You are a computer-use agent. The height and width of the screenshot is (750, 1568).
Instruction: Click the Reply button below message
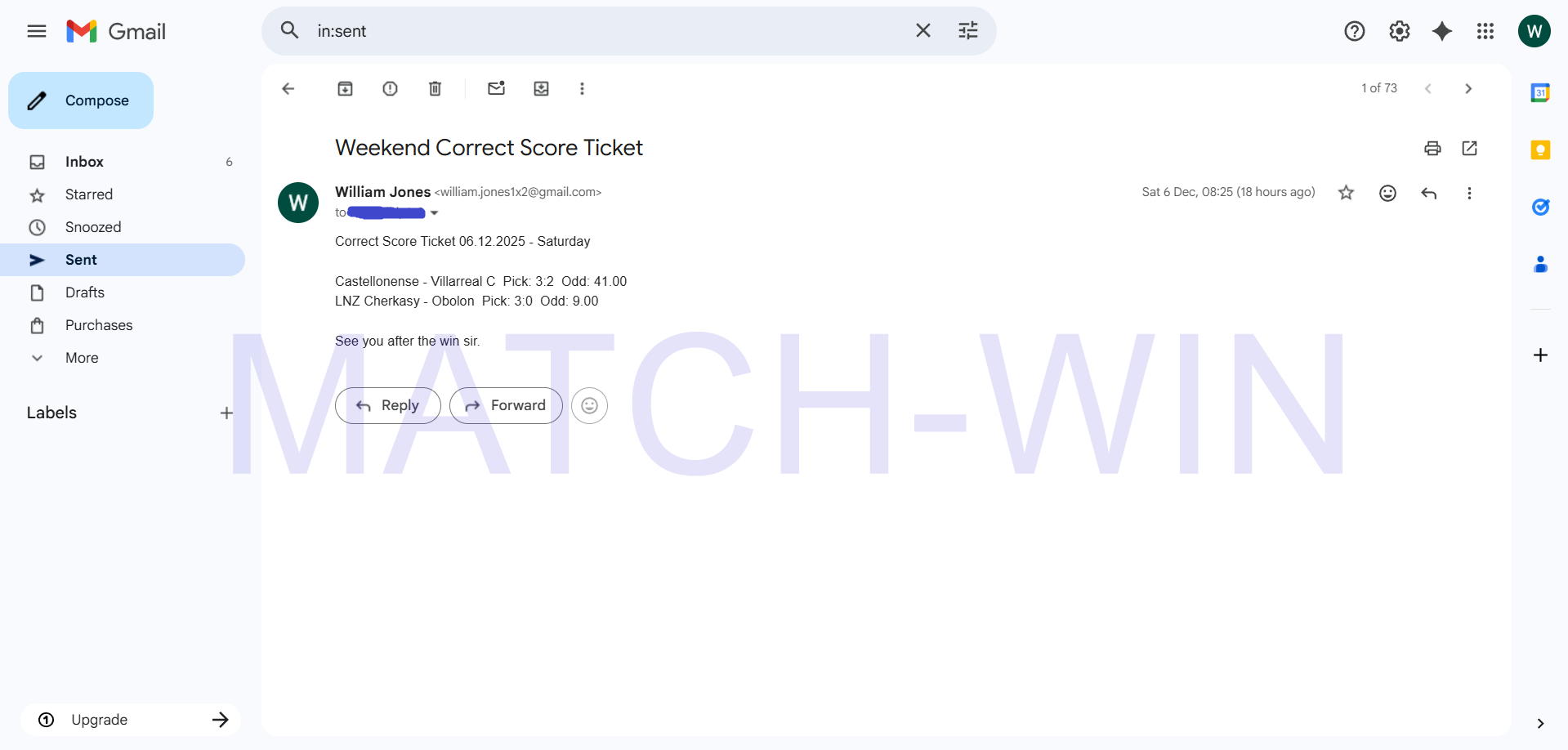[388, 405]
